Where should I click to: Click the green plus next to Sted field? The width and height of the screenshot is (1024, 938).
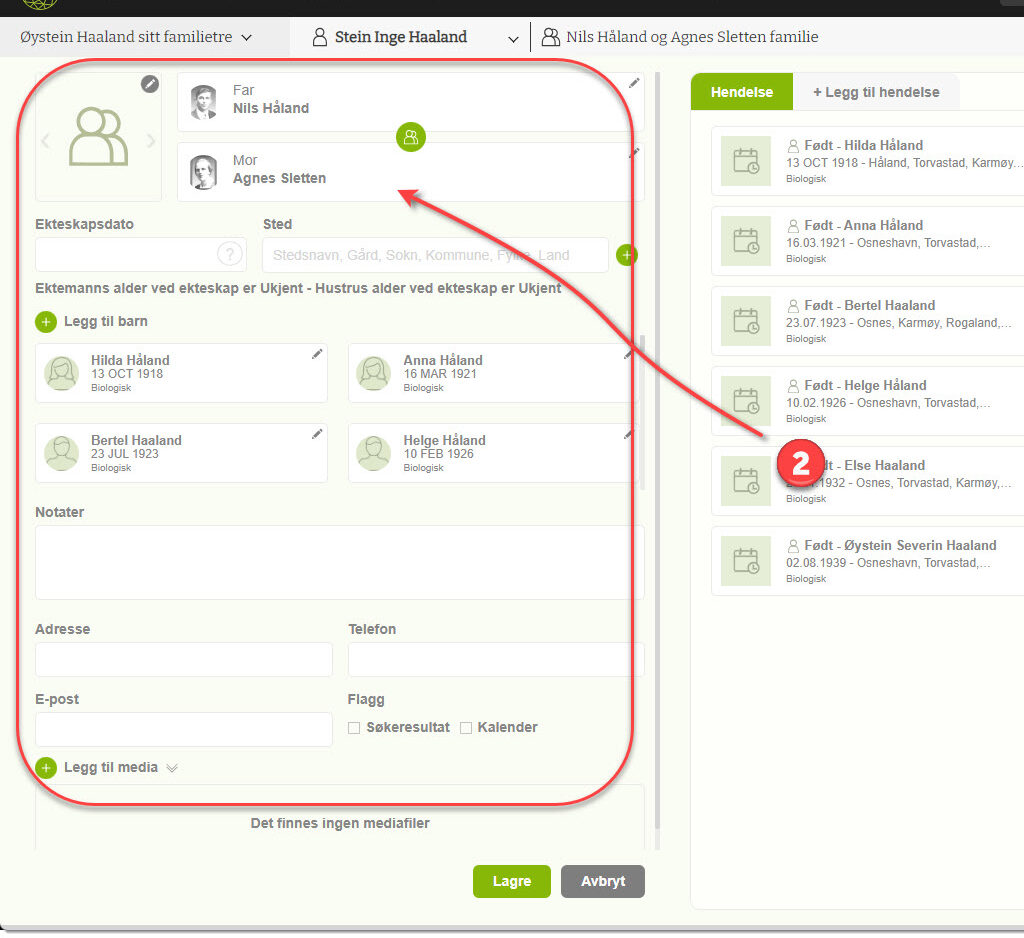627,255
